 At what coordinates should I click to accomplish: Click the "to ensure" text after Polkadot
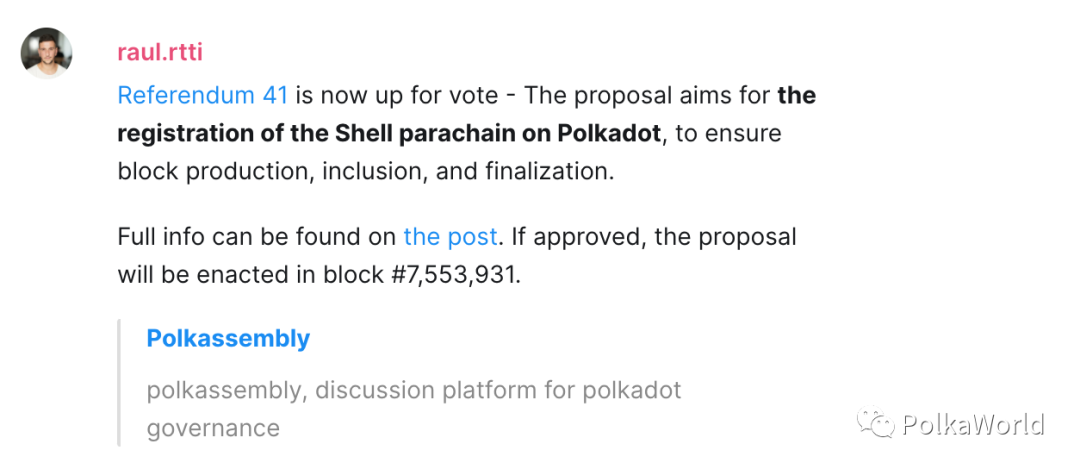[728, 134]
